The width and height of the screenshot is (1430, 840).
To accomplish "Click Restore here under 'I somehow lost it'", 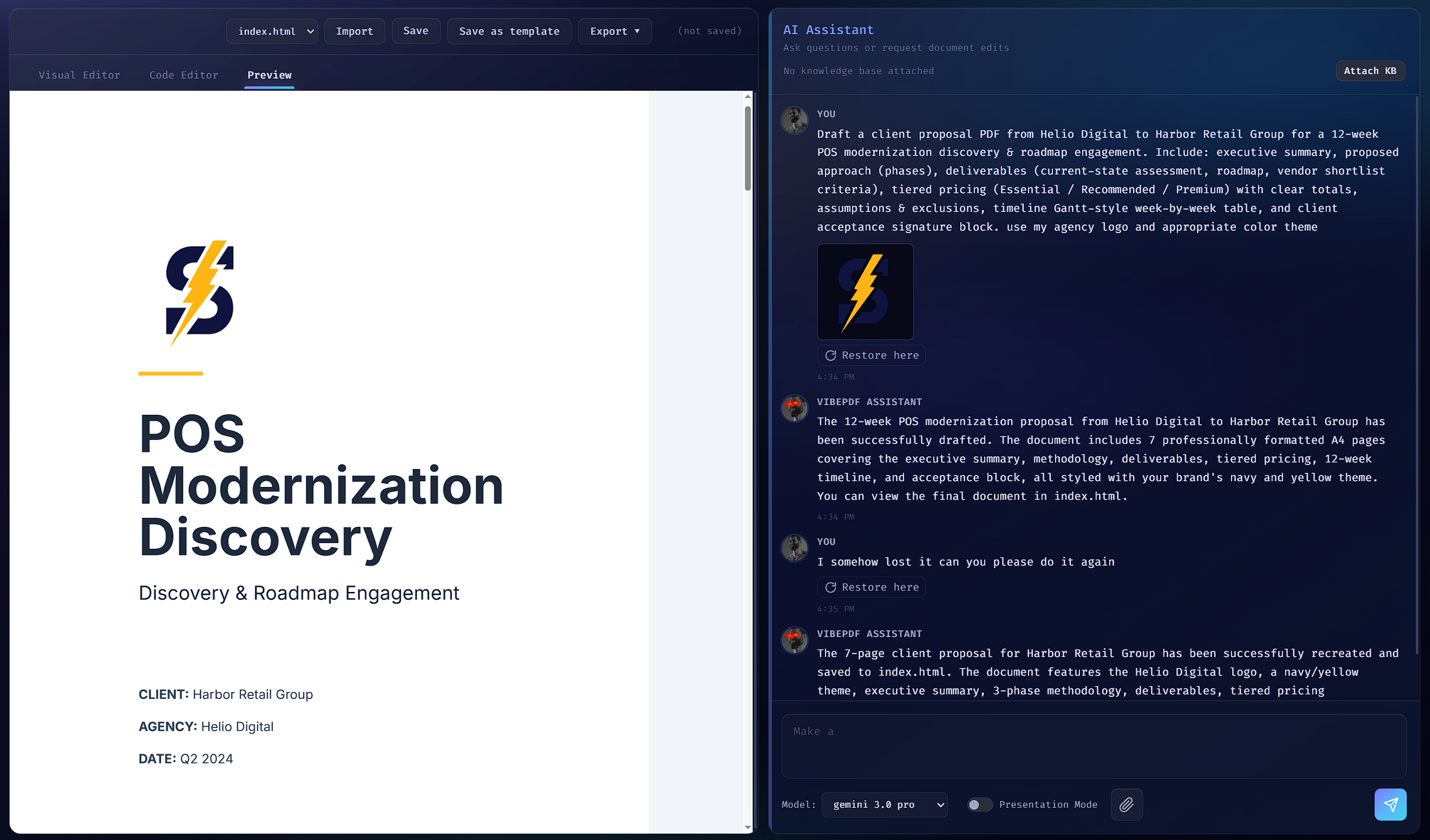I will pos(871,587).
